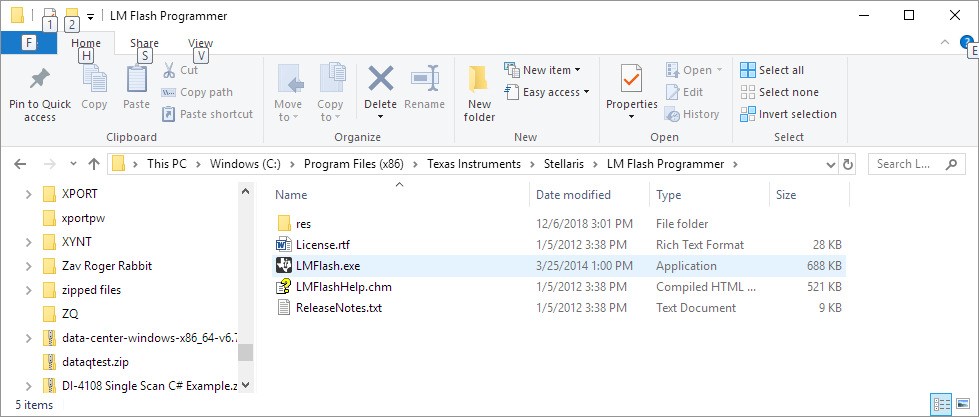Click Edit in the Open group
This screenshot has height=417, width=979.
pos(684,92)
